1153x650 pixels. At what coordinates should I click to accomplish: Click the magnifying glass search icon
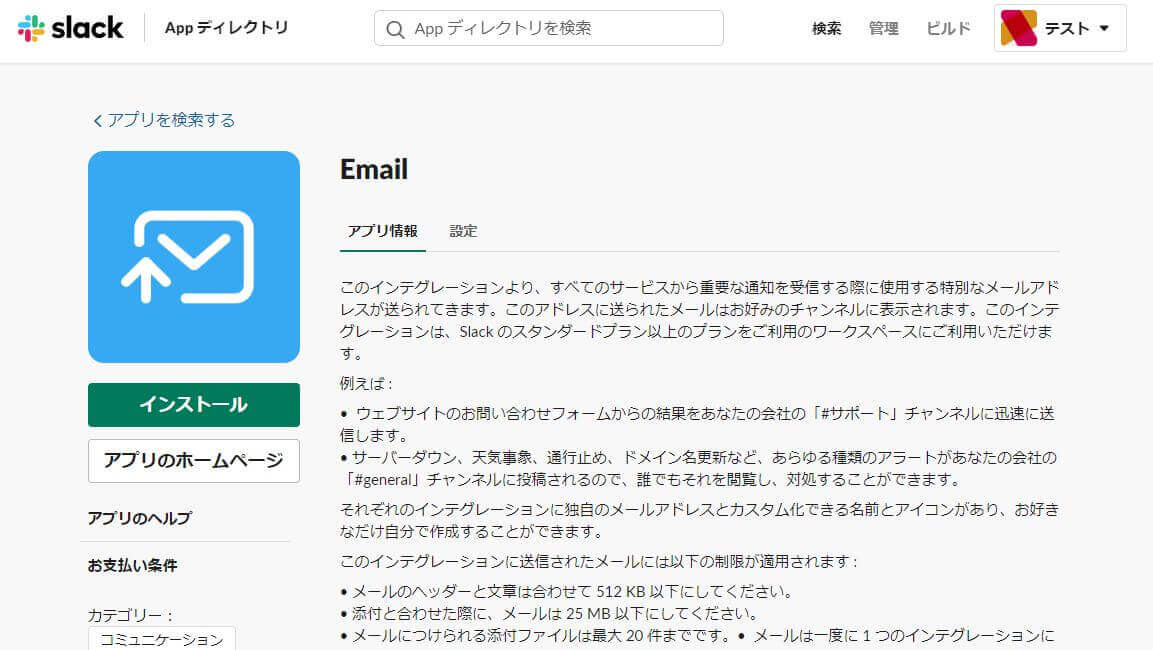point(395,29)
